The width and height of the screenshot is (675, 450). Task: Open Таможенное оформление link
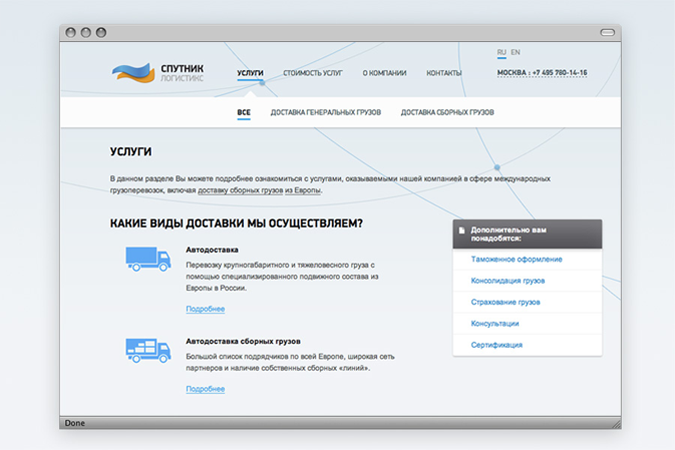[516, 259]
